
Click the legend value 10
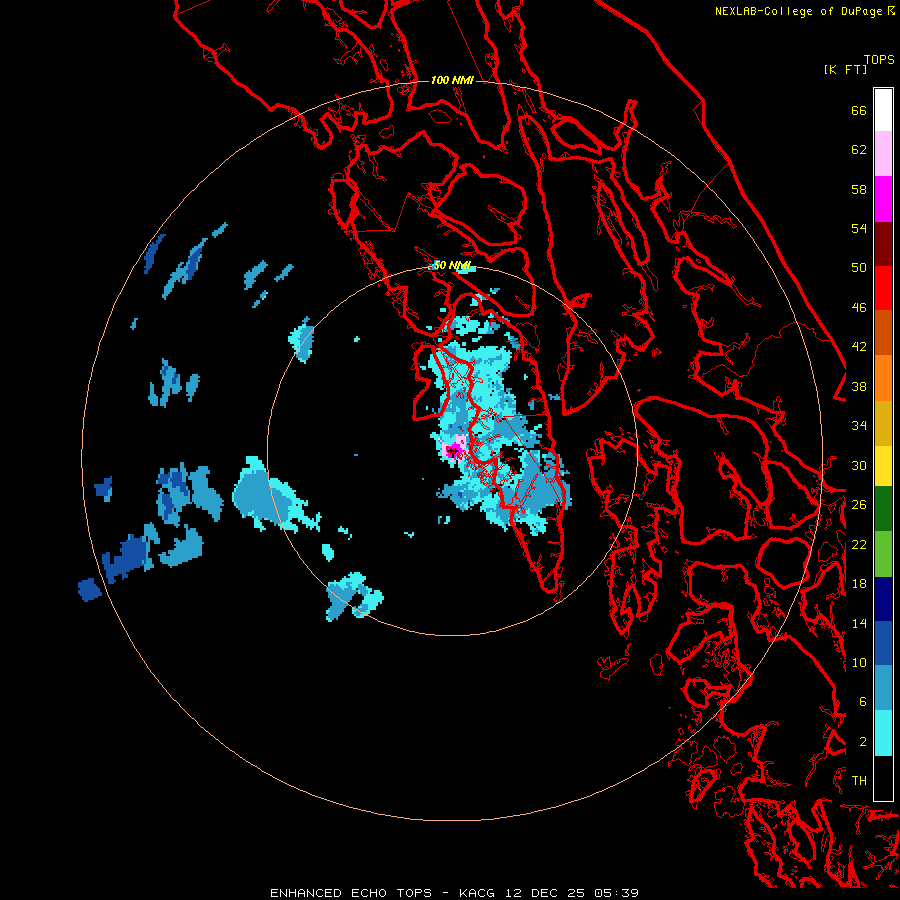(x=859, y=662)
